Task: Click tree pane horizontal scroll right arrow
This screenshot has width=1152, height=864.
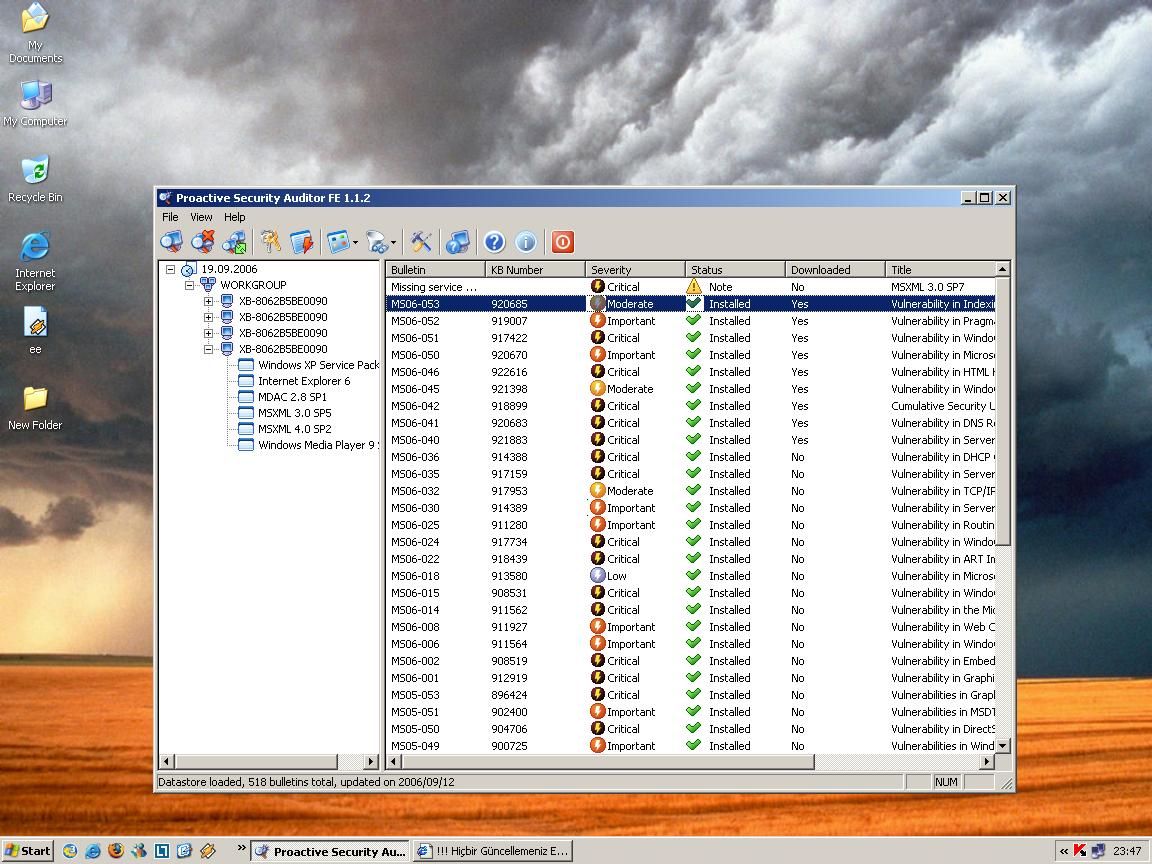Action: click(372, 762)
